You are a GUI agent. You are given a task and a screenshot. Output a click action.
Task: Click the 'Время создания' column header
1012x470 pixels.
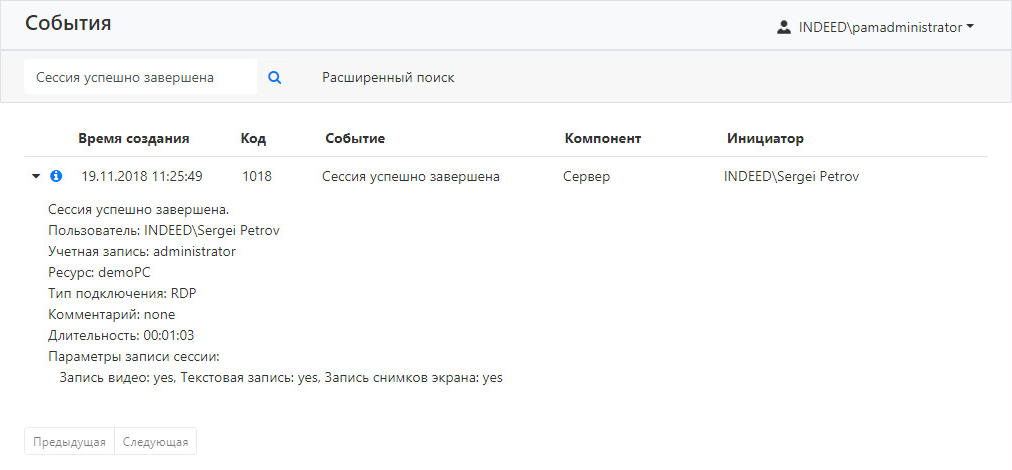[134, 138]
